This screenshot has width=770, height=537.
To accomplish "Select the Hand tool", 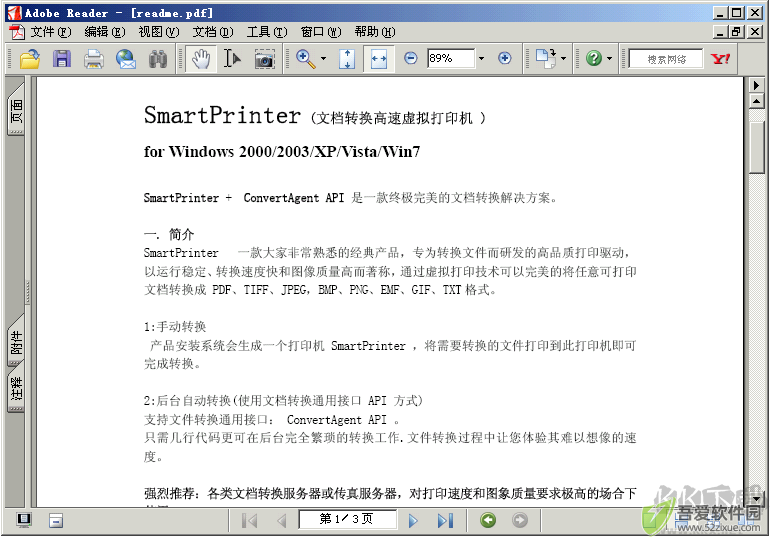I will coord(201,59).
